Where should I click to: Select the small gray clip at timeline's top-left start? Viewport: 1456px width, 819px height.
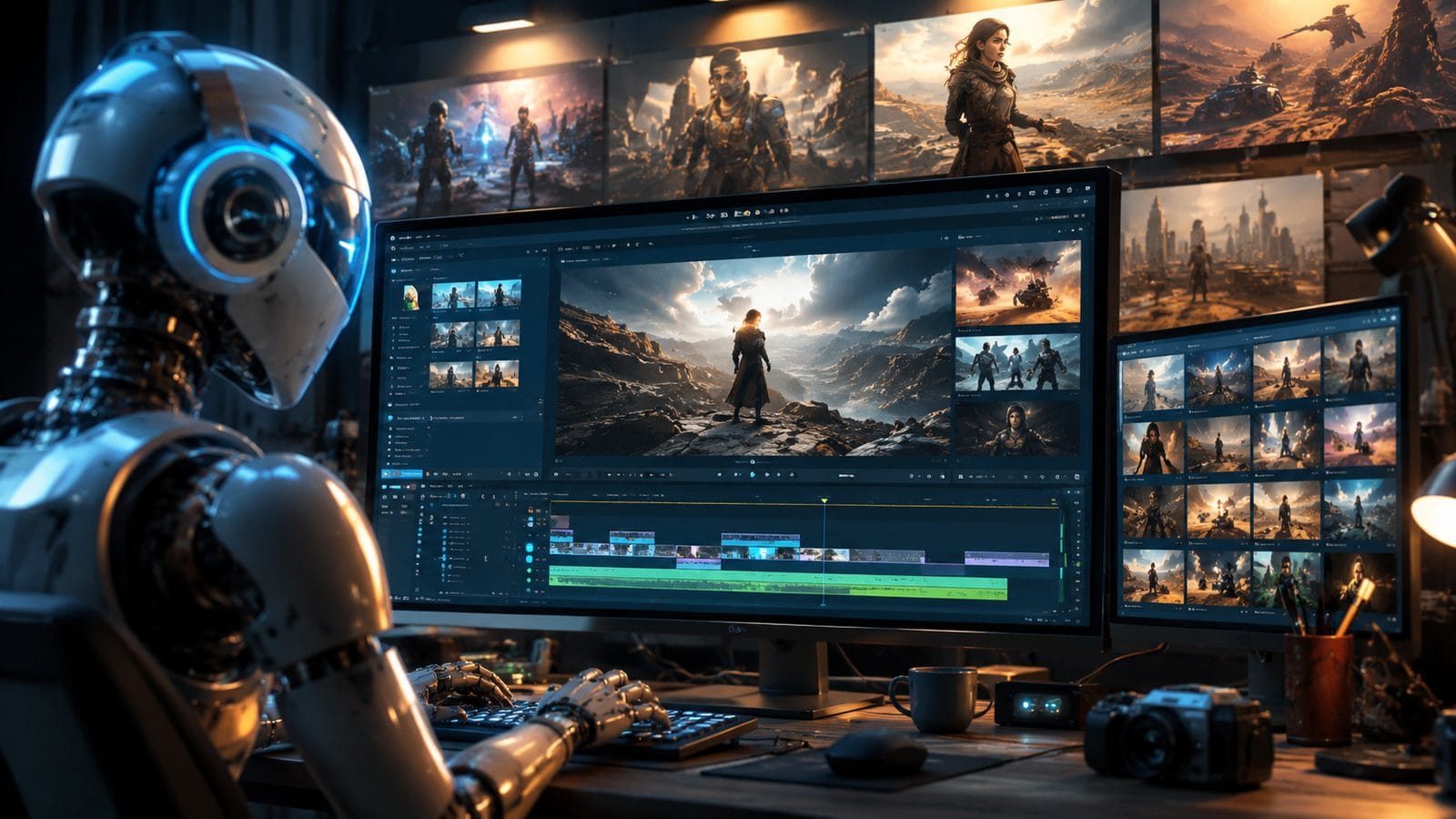pos(560,522)
